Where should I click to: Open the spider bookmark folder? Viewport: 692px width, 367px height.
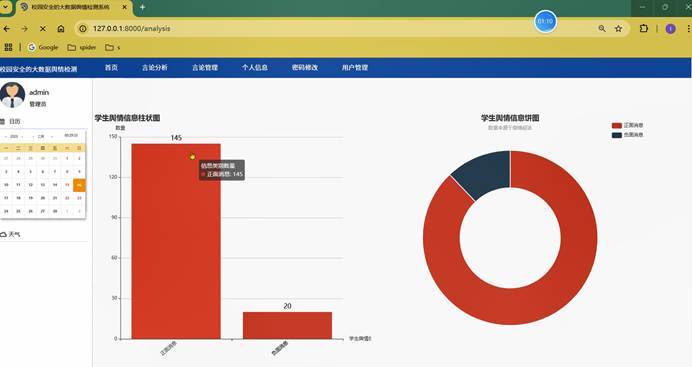[82, 47]
